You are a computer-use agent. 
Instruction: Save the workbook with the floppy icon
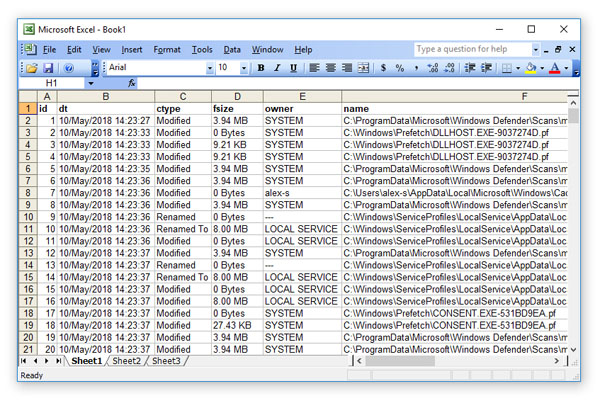(48, 68)
